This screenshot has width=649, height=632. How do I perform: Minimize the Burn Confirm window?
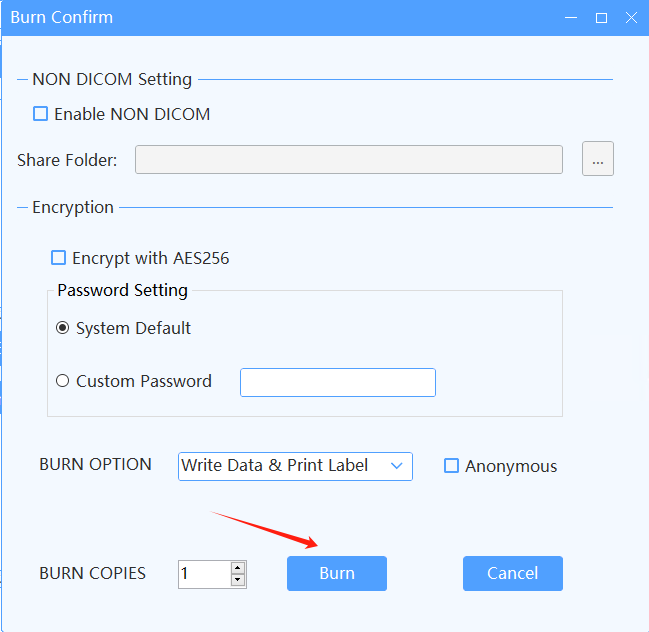click(x=571, y=18)
